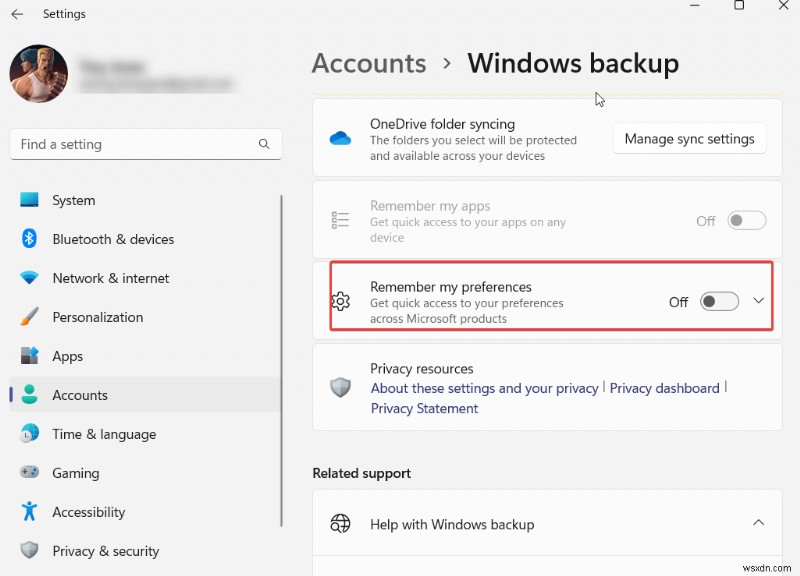Viewport: 800px width, 576px height.
Task: Go to Accessibility settings
Action: (x=145, y=511)
